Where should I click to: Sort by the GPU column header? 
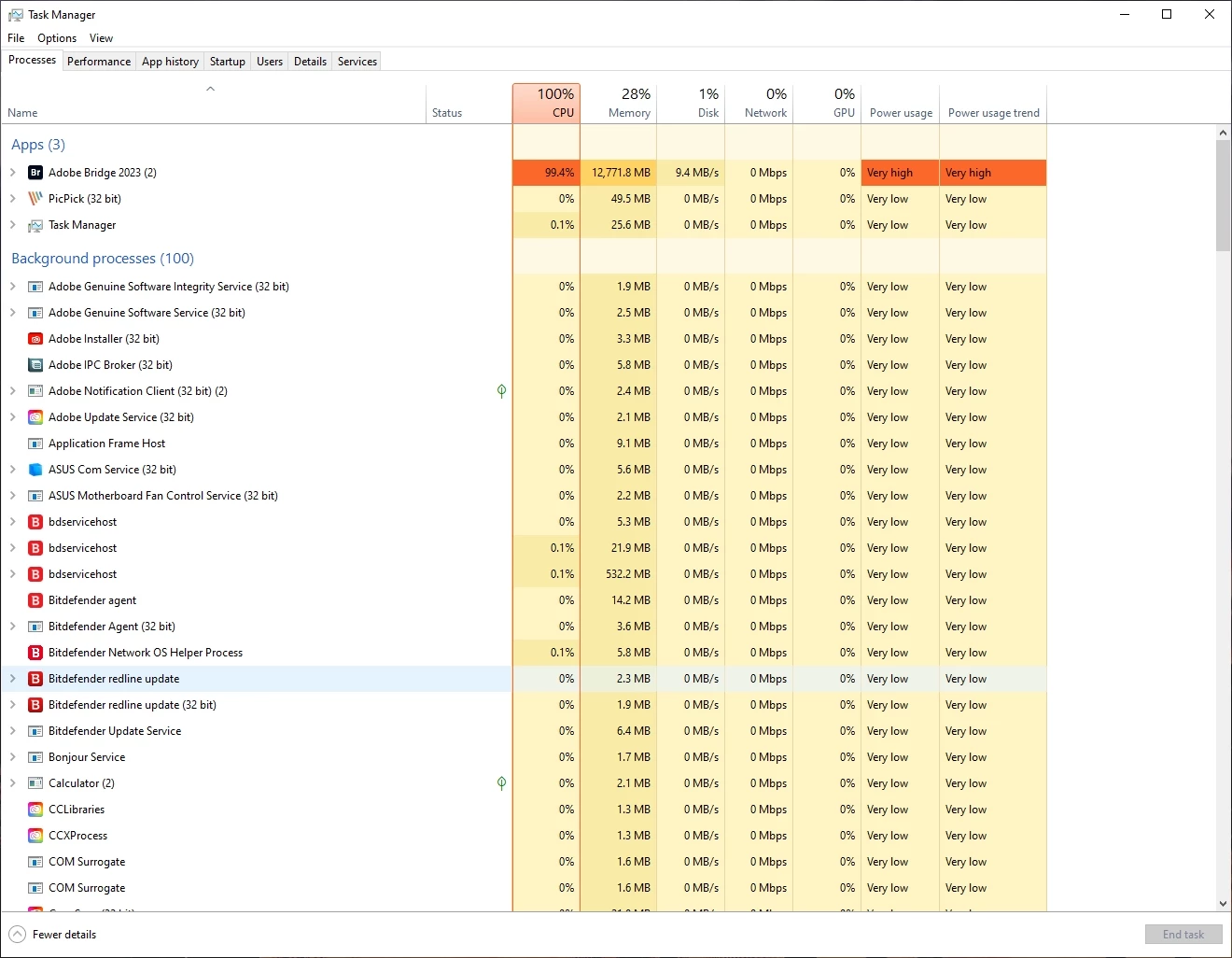pyautogui.click(x=827, y=103)
